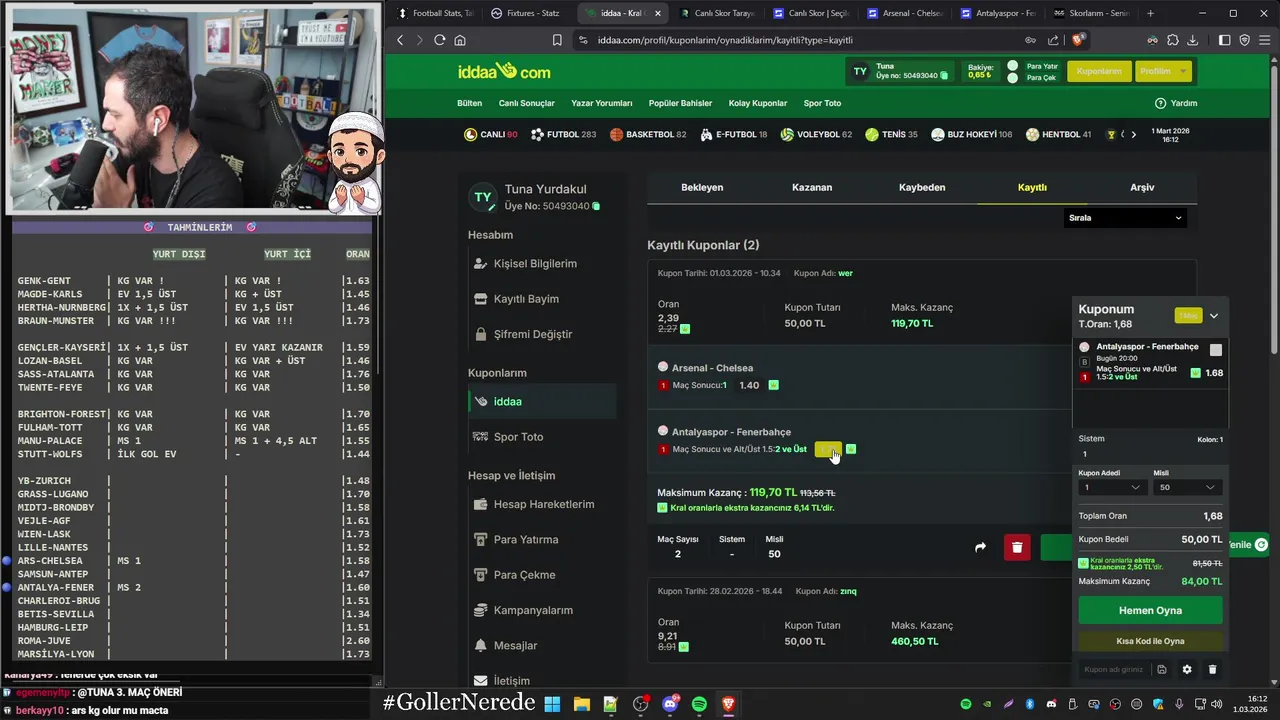Collapse the Kuponum panel chevron
The height and width of the screenshot is (720, 1280).
click(1214, 316)
